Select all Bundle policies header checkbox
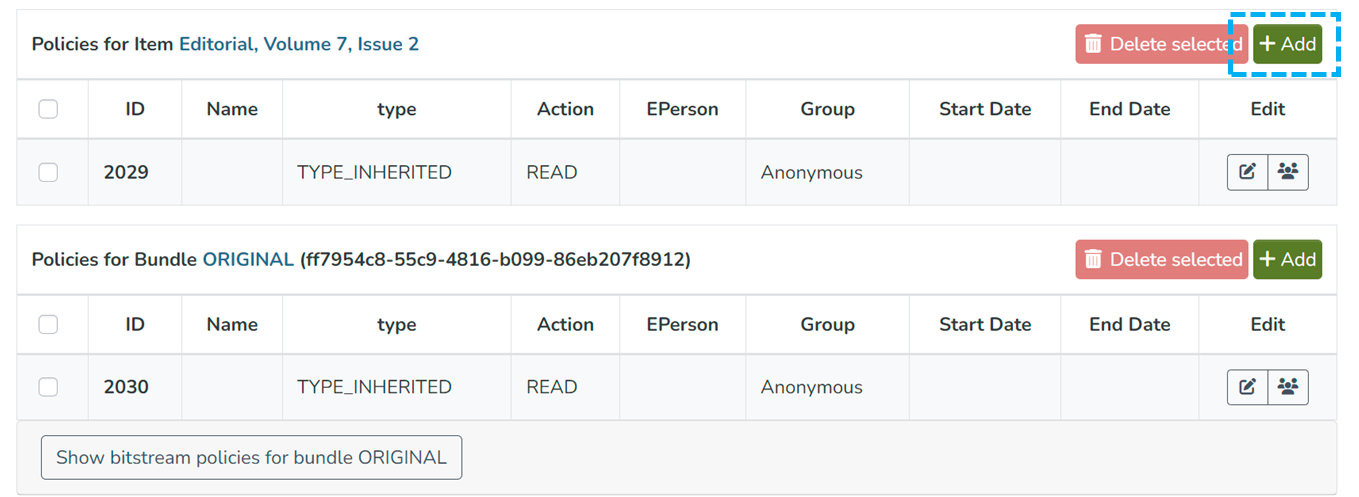The image size is (1359, 497). pyautogui.click(x=48, y=324)
